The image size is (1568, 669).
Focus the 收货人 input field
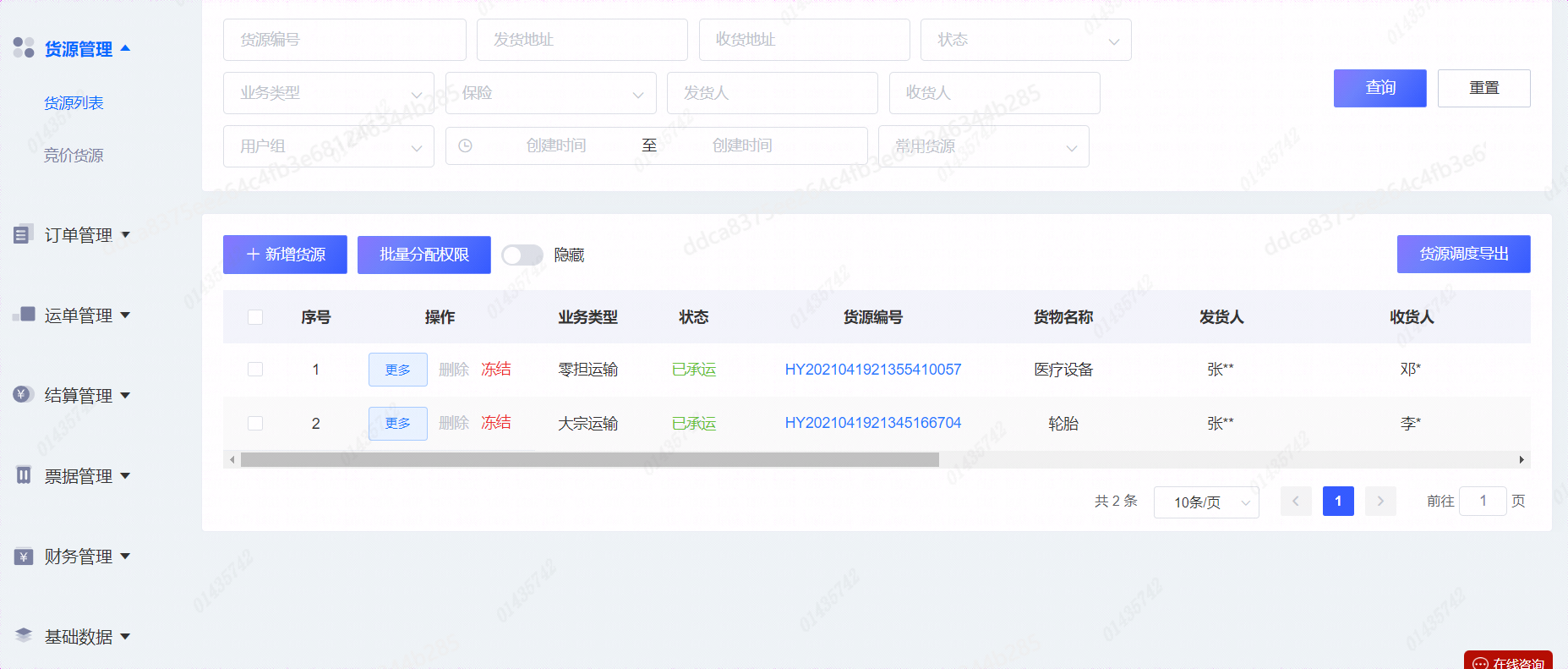pyautogui.click(x=995, y=93)
